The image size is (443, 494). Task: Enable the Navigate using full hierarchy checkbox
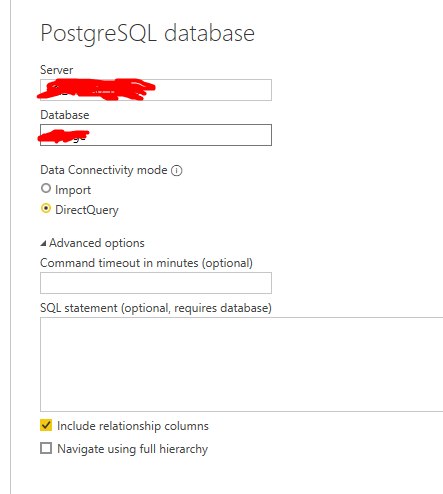pos(46,448)
